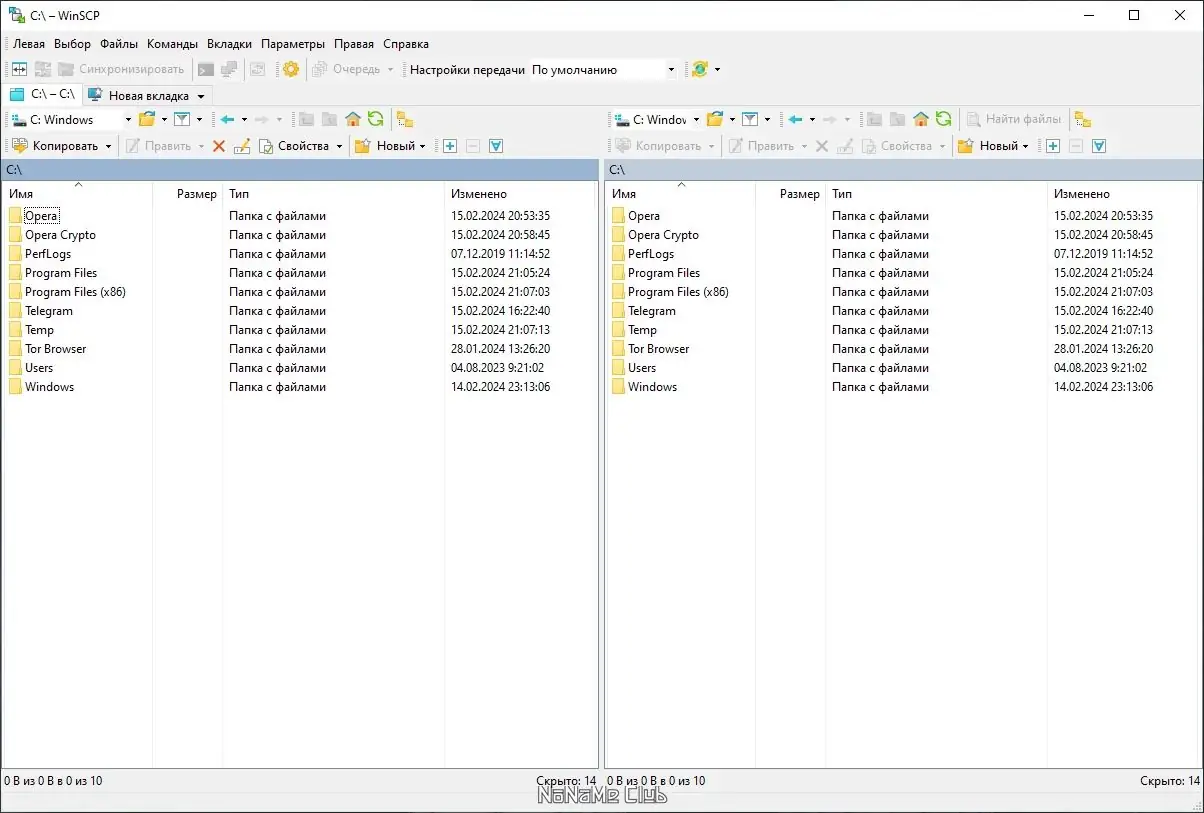This screenshot has width=1204, height=813.
Task: Expand left Свойства dropdown arrow
Action: 339,146
